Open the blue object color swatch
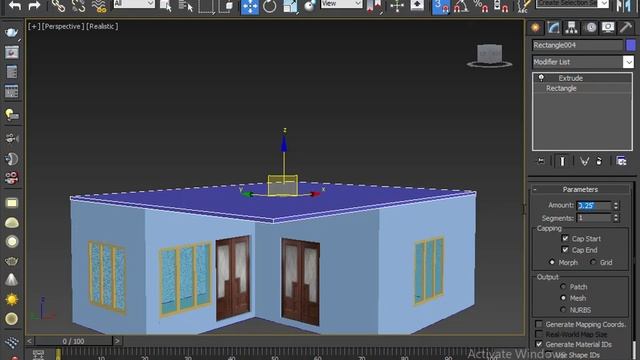 click(x=631, y=45)
